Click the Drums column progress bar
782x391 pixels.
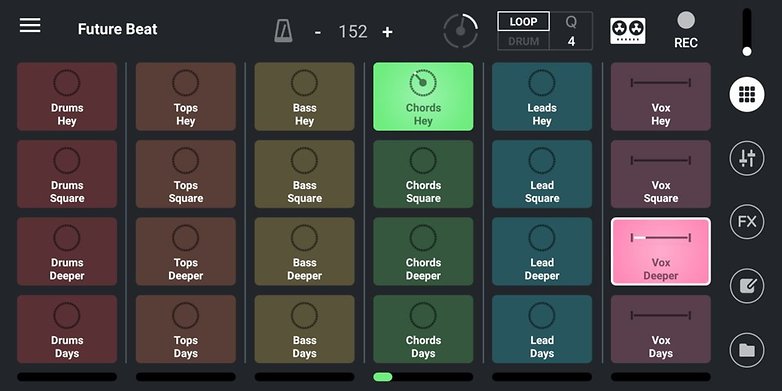coord(67,377)
